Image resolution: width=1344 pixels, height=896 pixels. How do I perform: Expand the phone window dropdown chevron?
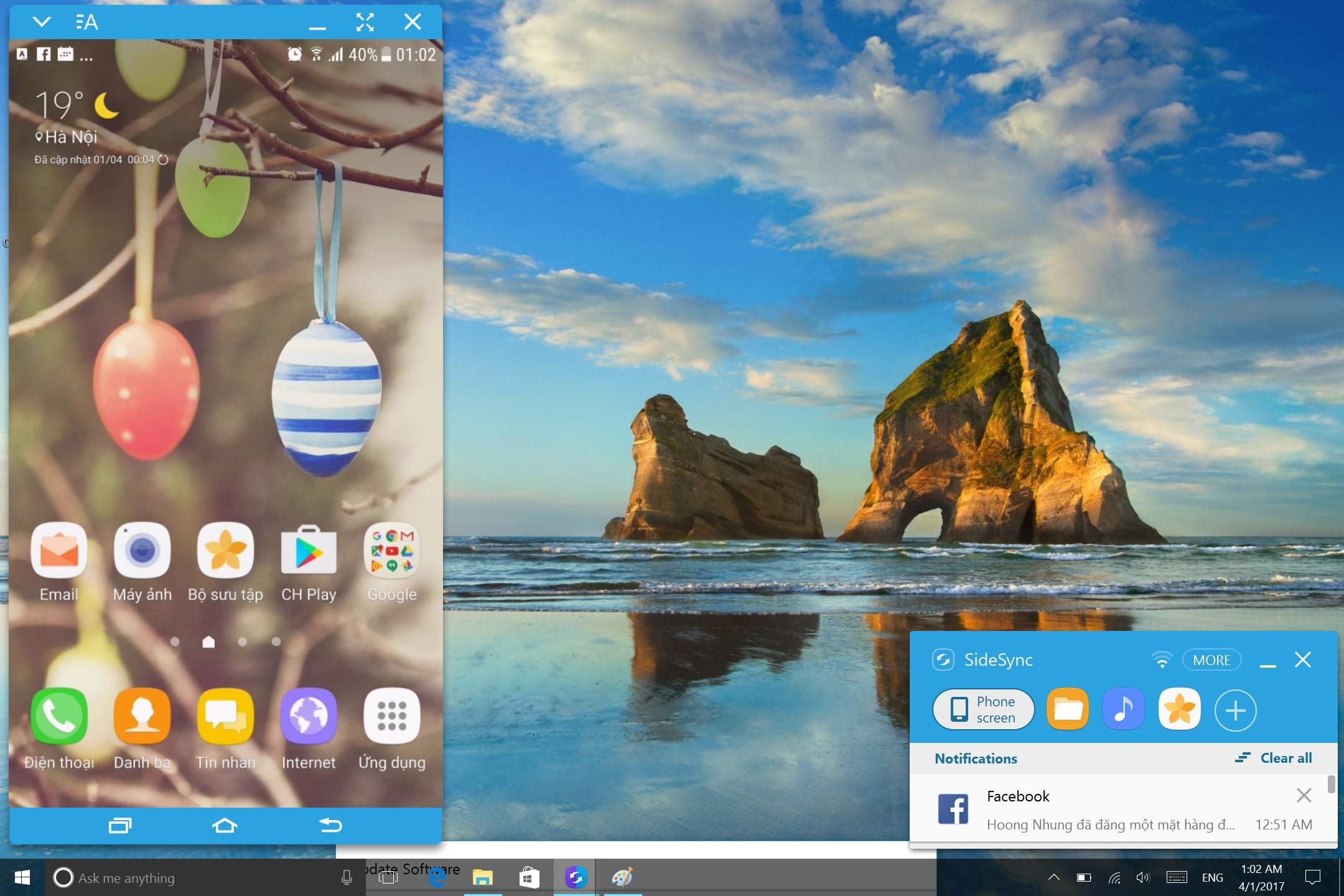point(42,22)
